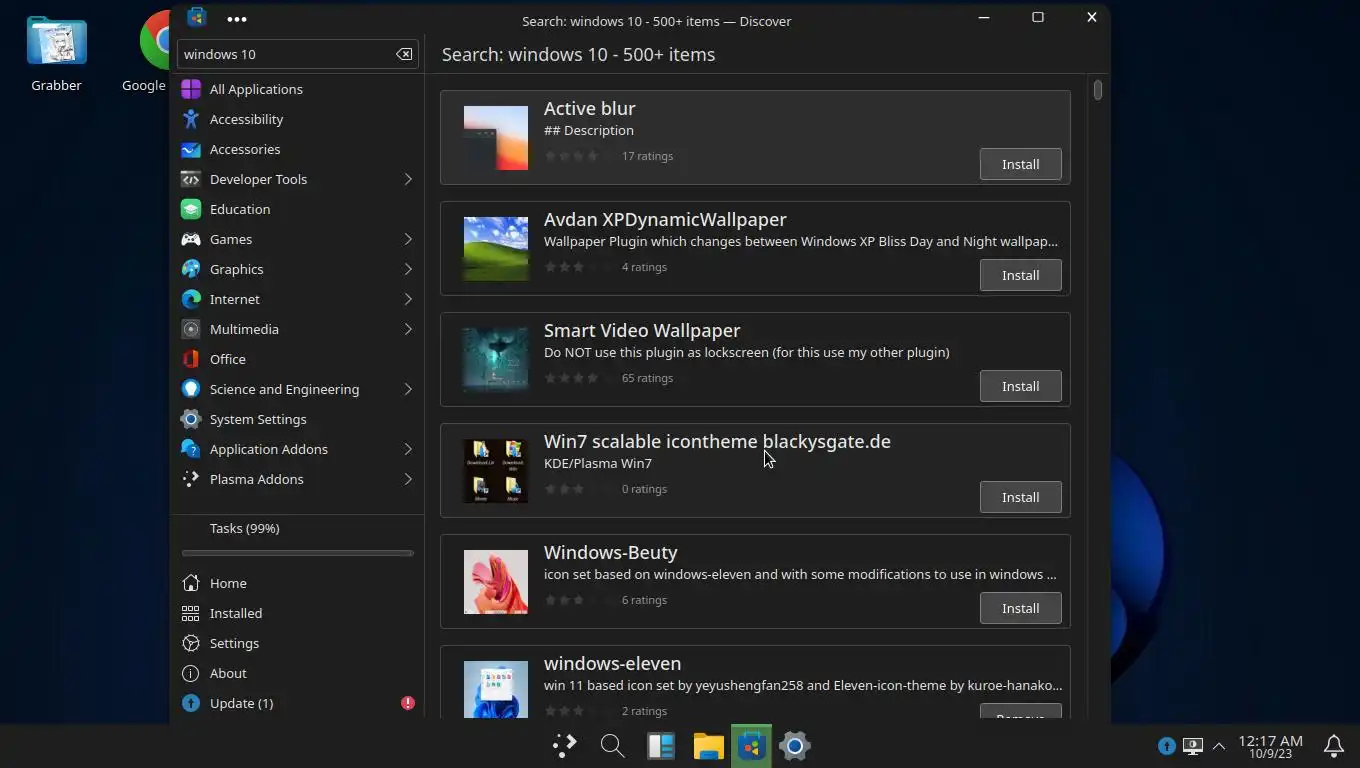Open the Avdan XP Bliss wallpaper thumbnail
Screen dimensions: 1360x768
(x=496, y=249)
